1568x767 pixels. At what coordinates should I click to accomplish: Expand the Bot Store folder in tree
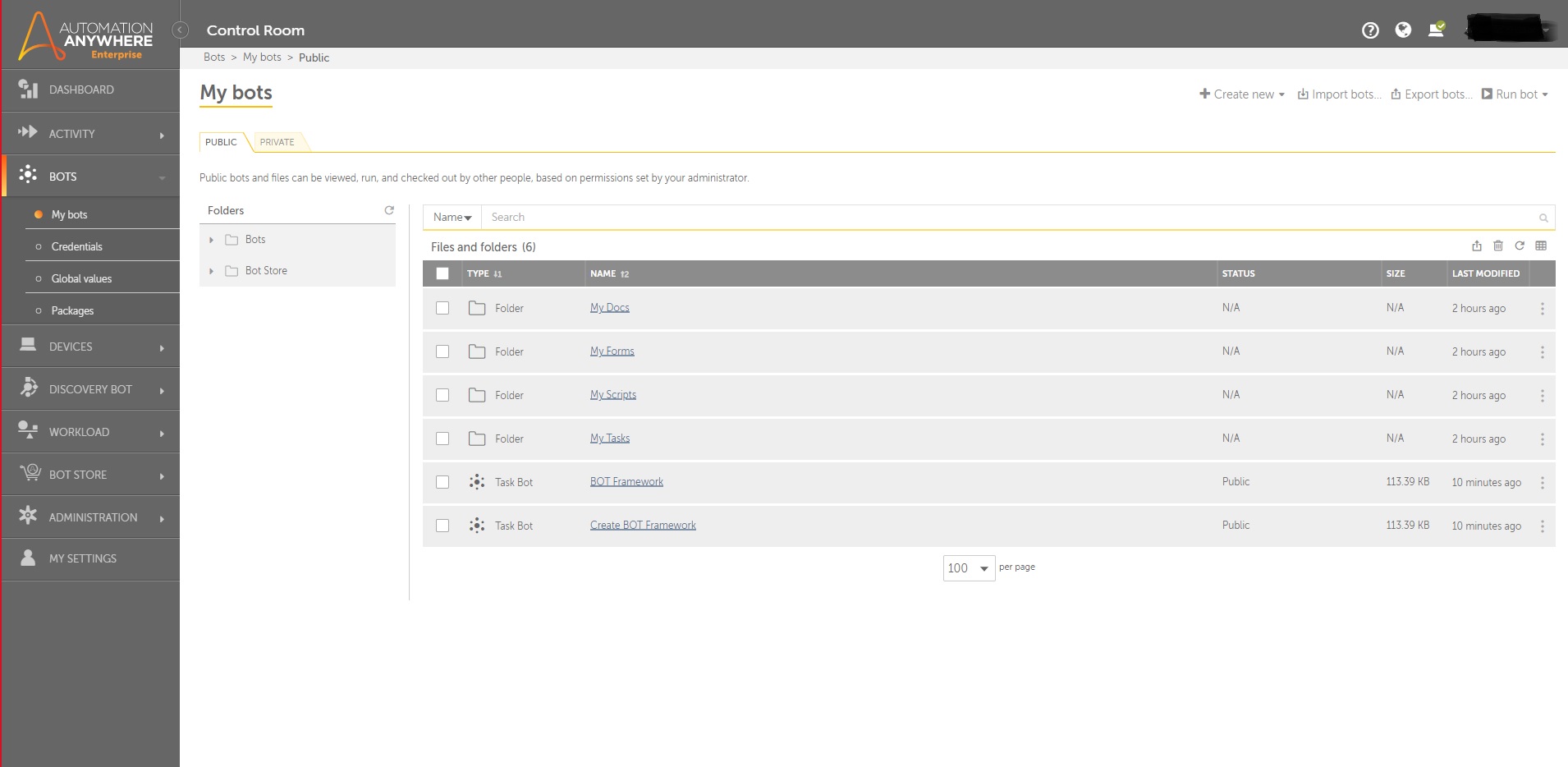[x=211, y=271]
